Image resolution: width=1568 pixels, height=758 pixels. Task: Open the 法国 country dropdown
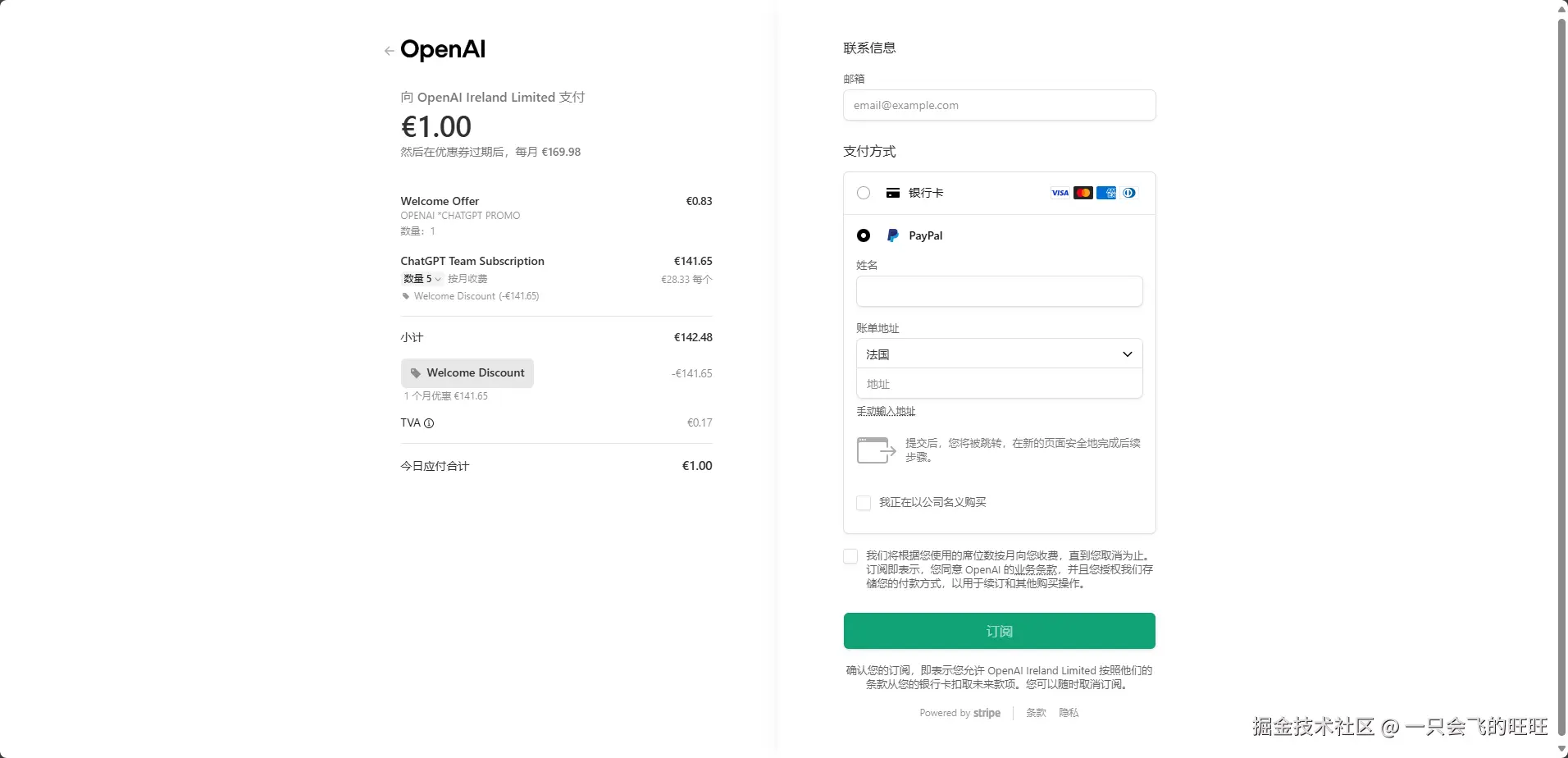point(1000,354)
